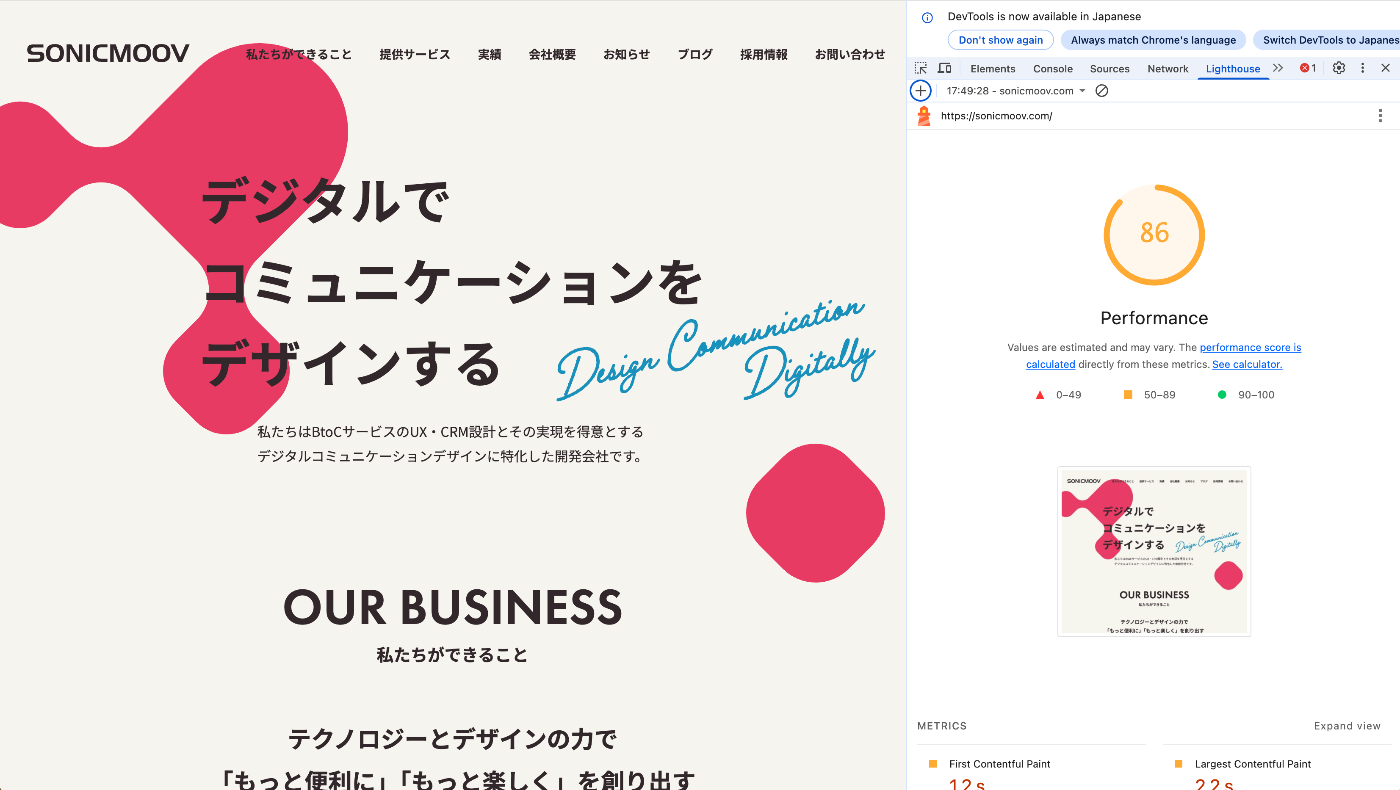Open the See calculator link

[1247, 364]
